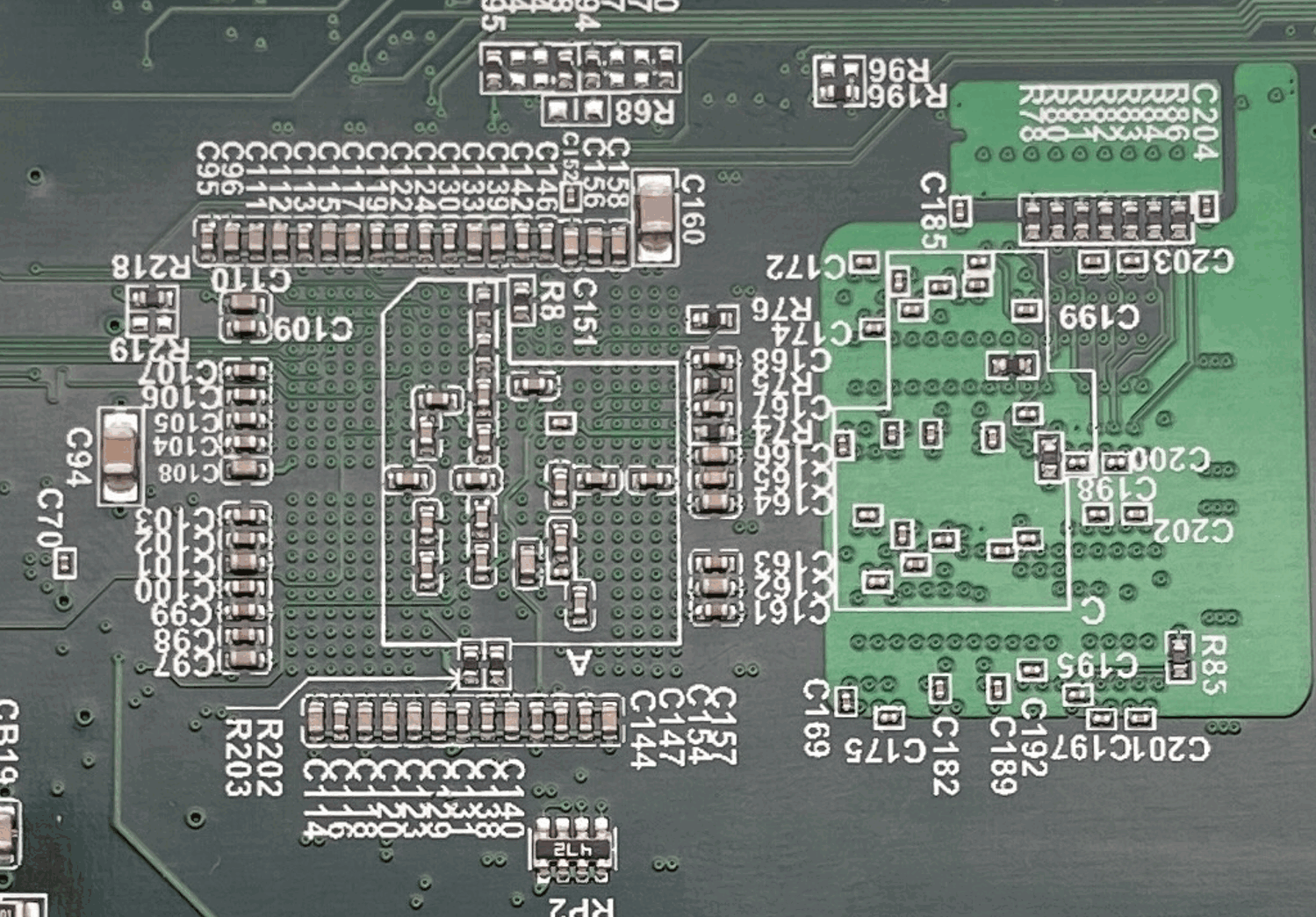This screenshot has width=1316, height=917.
Task: Select the C144 label
Action: pyautogui.click(x=644, y=730)
